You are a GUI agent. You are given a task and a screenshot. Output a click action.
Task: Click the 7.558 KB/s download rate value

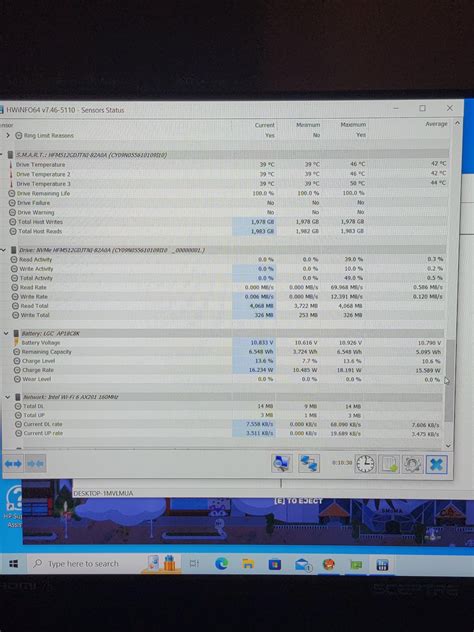(260, 424)
